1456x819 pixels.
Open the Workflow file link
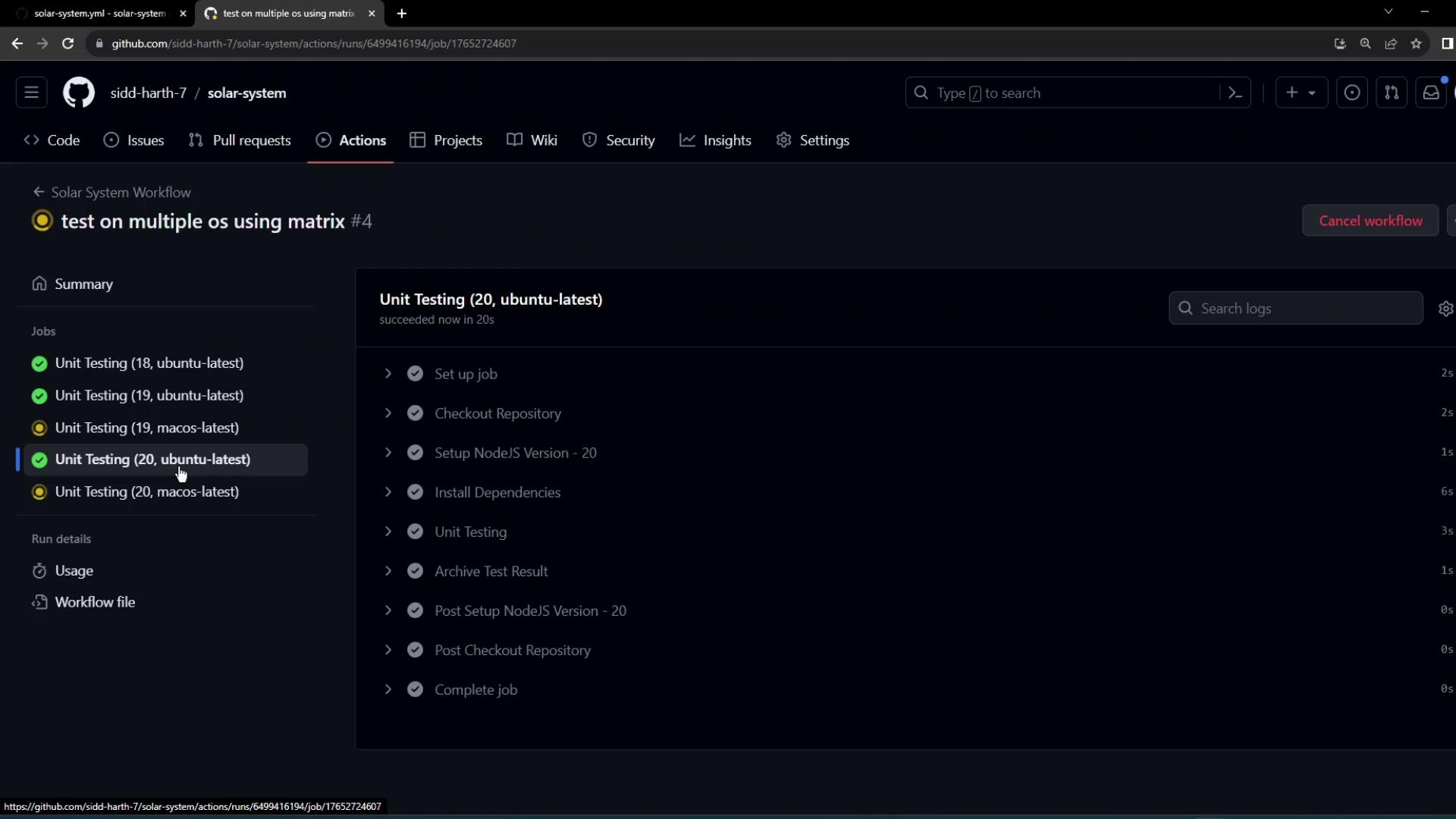(95, 602)
